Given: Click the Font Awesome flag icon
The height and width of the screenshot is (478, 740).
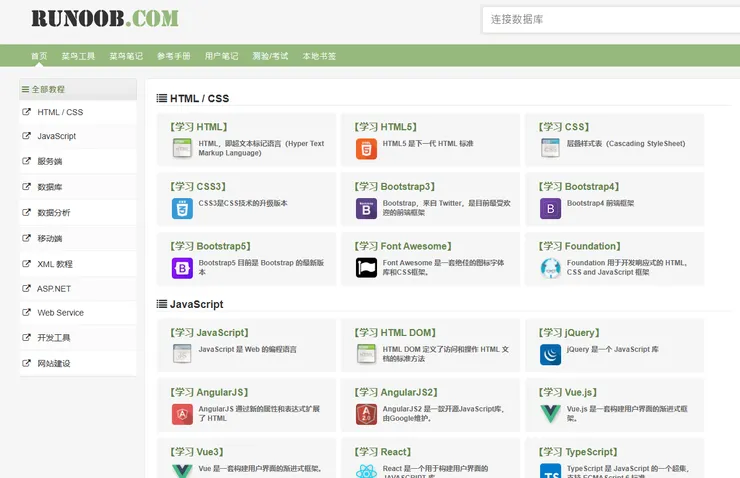Looking at the screenshot, I should [366, 268].
